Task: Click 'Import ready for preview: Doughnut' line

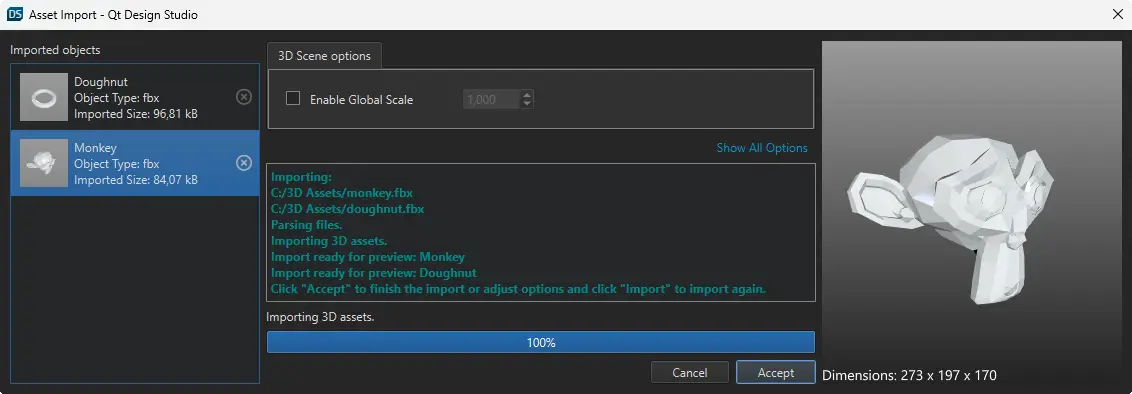Action: [373, 273]
